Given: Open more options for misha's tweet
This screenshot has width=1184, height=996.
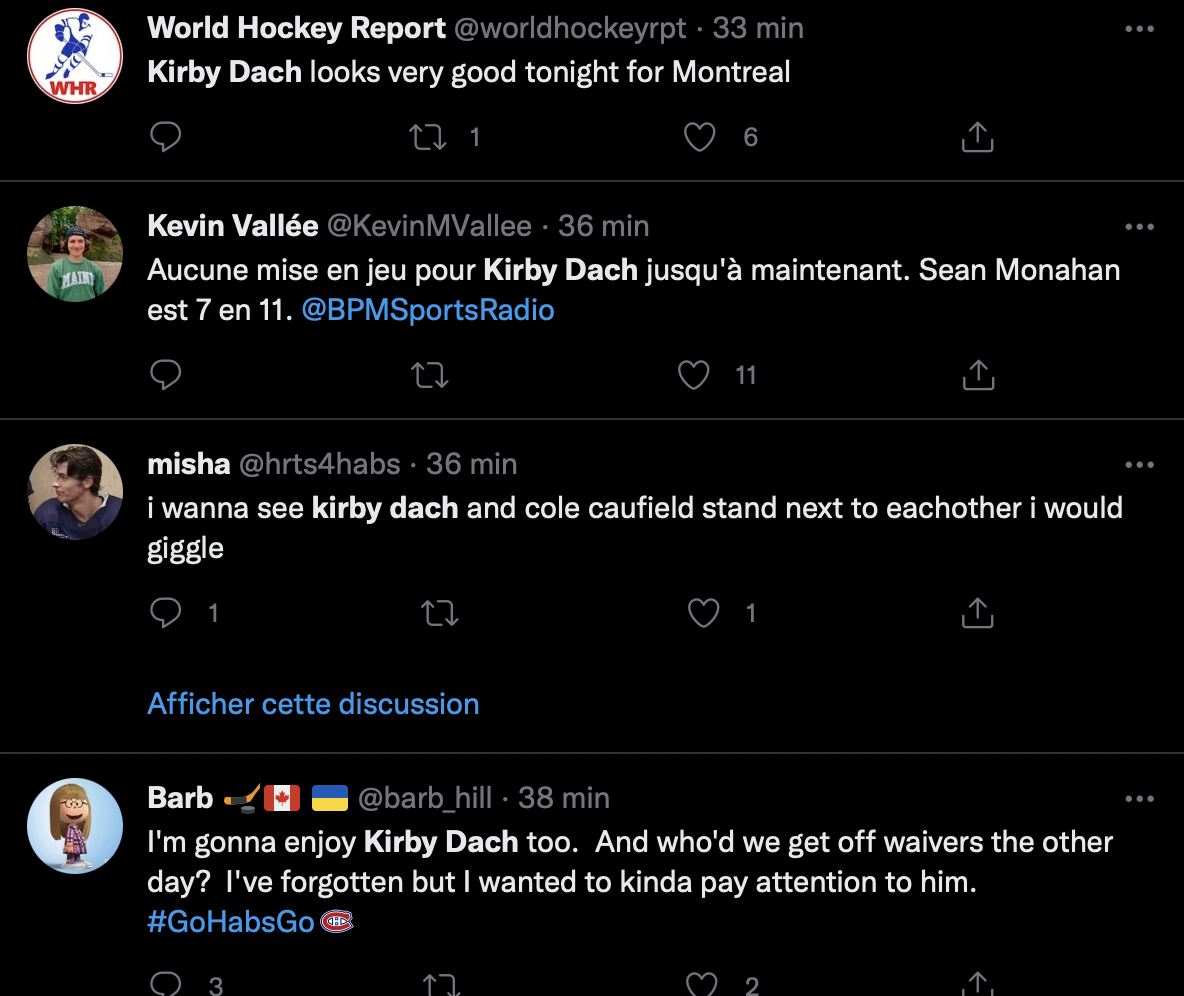Looking at the screenshot, I should click(x=1139, y=464).
